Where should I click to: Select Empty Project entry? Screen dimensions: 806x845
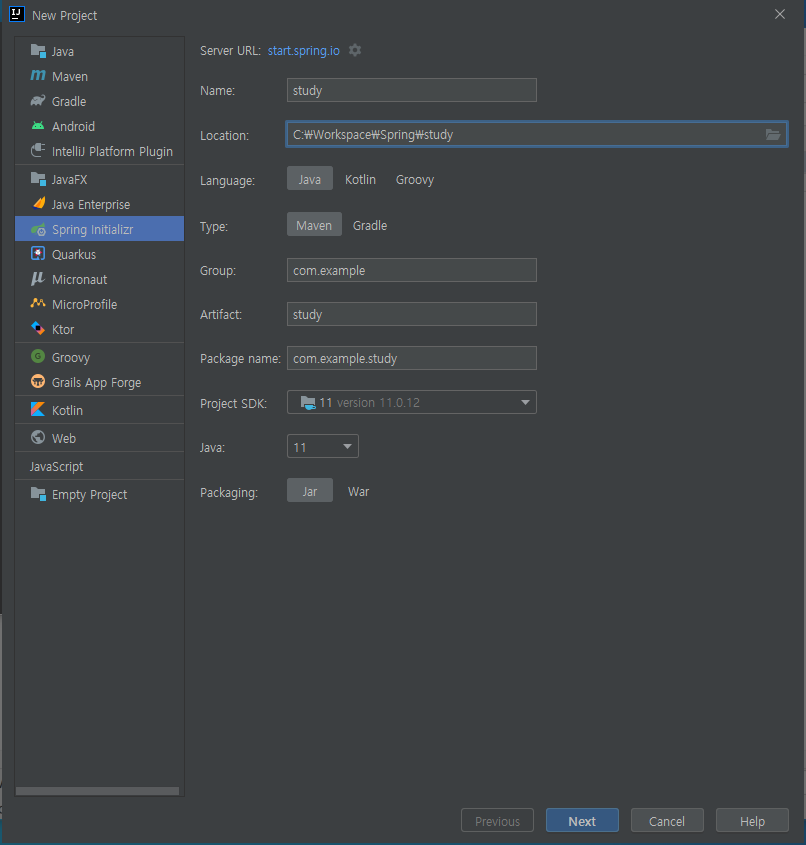tap(100, 494)
